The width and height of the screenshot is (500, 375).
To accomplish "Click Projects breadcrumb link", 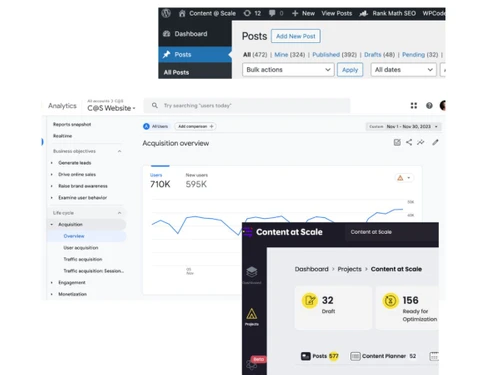I will [x=349, y=269].
